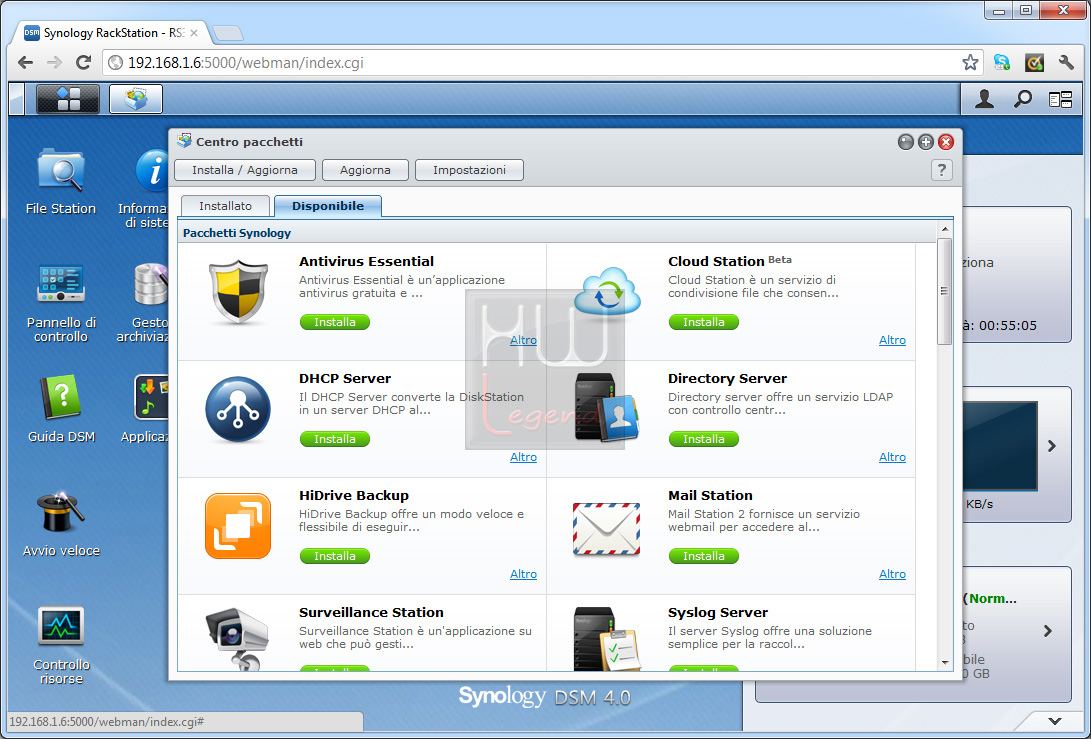
Task: Click the package list scroll-down arrow
Action: coord(944,662)
